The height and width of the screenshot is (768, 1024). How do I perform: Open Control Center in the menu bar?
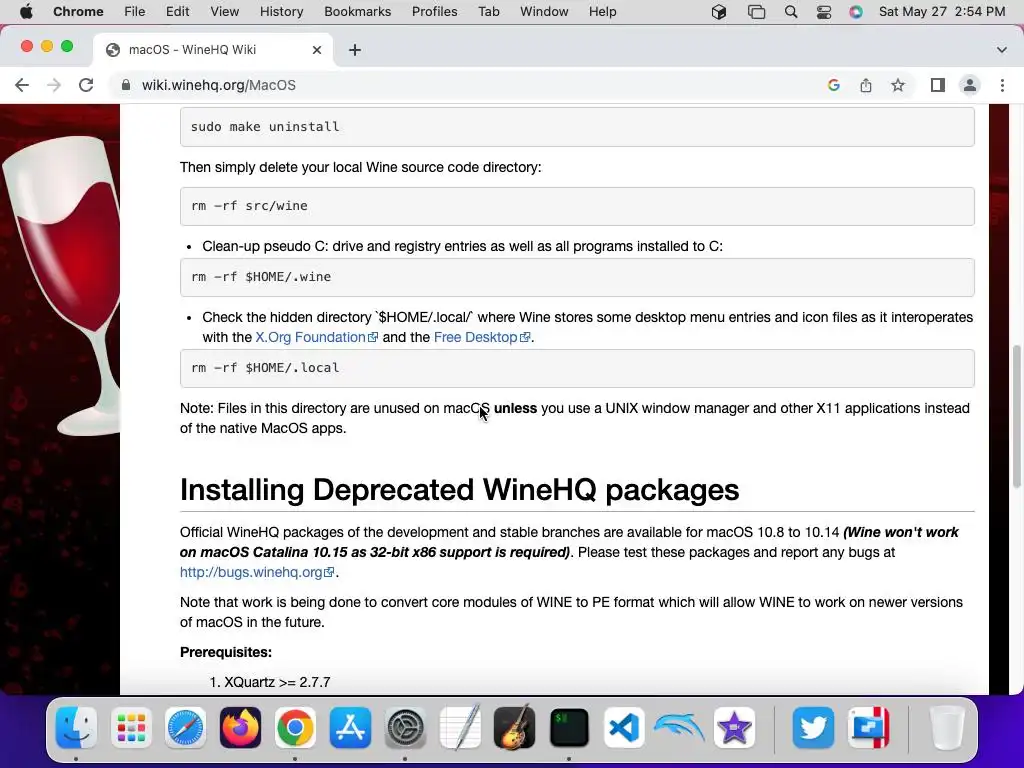[824, 12]
